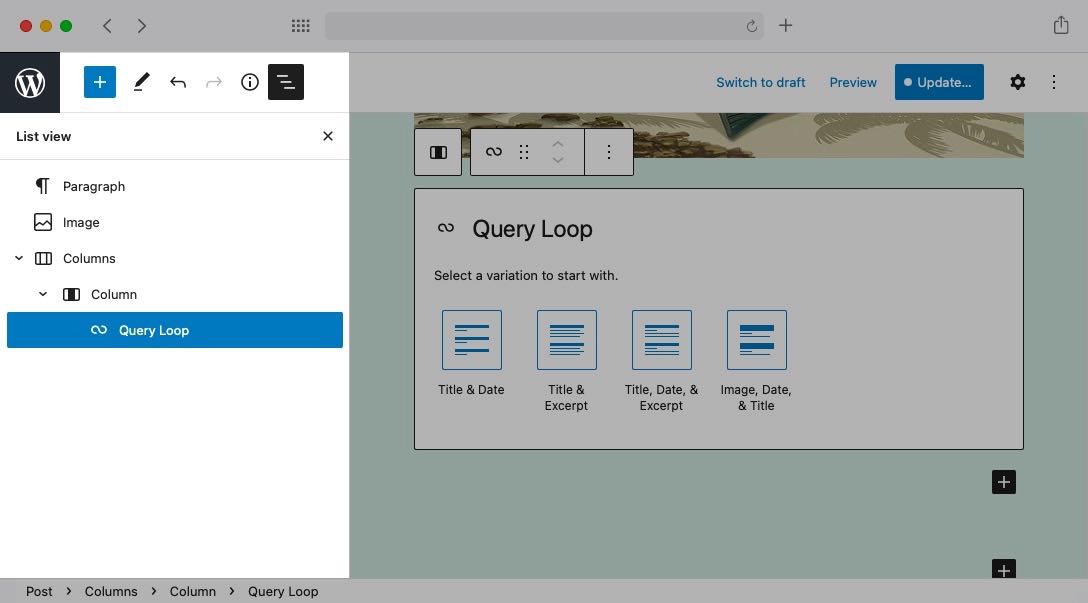Image resolution: width=1088 pixels, height=603 pixels.
Task: Open the editor Options menu at top right
Action: point(1054,82)
